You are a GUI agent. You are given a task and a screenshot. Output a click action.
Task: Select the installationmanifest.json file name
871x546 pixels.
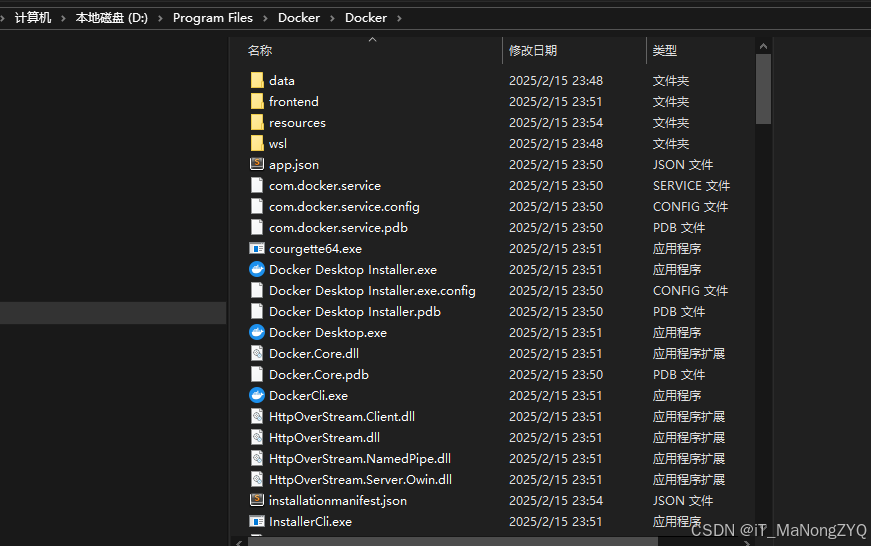pos(337,500)
